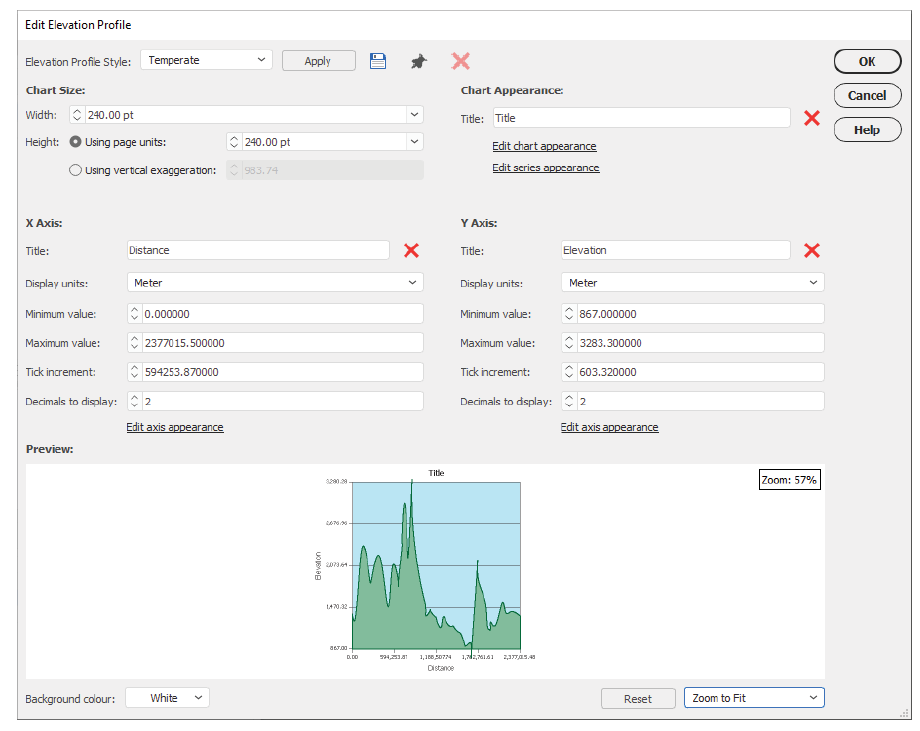This screenshot has height=731, width=920.
Task: Click the pin style icon
Action: tap(418, 61)
